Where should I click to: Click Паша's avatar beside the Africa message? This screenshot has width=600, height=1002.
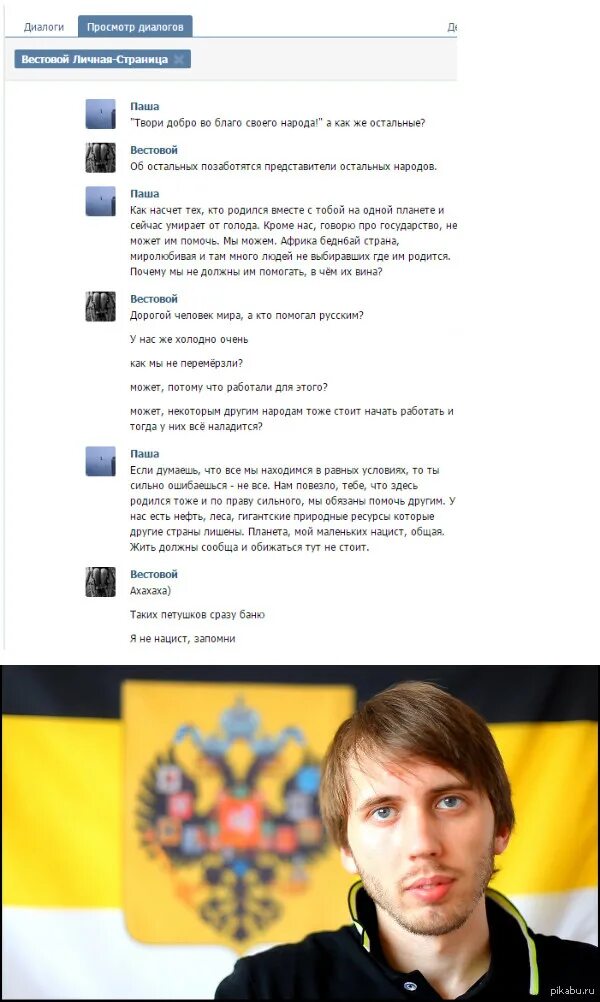pos(100,201)
